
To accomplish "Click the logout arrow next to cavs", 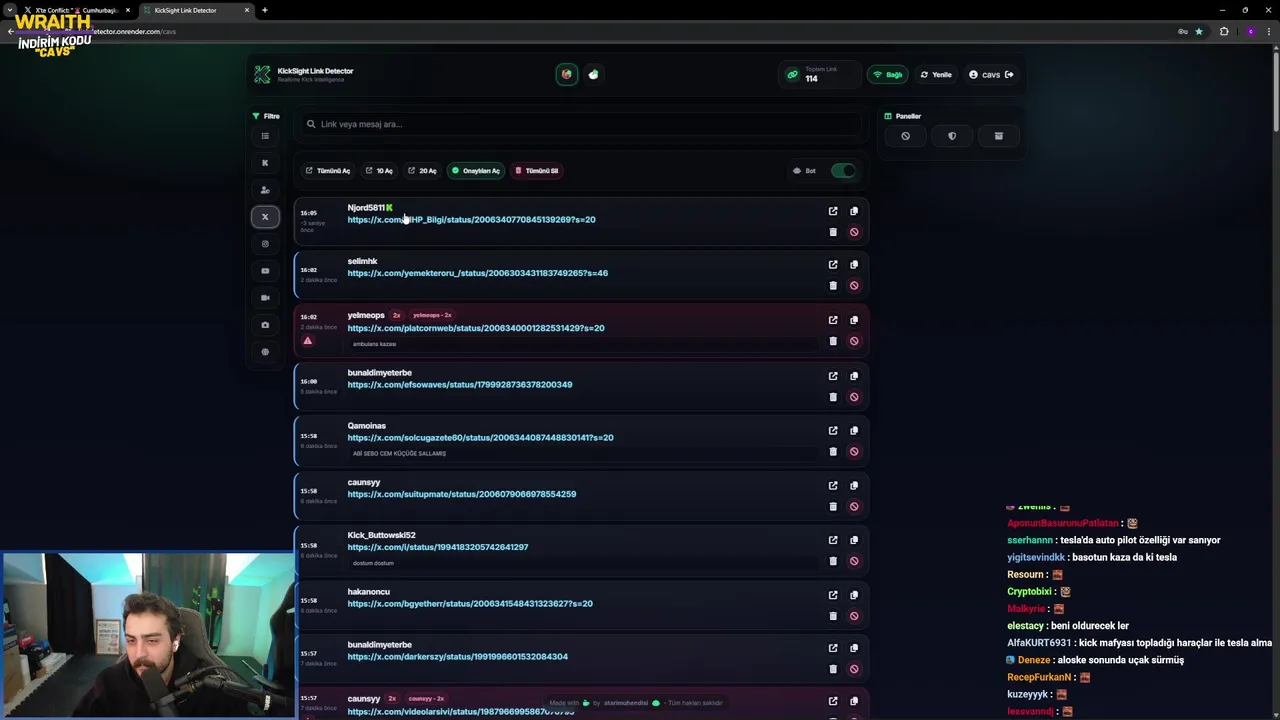I will 1009,74.
